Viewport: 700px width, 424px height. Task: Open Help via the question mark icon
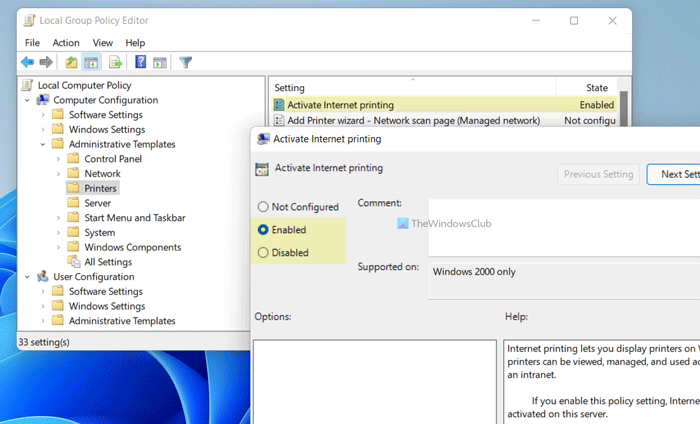click(x=140, y=62)
